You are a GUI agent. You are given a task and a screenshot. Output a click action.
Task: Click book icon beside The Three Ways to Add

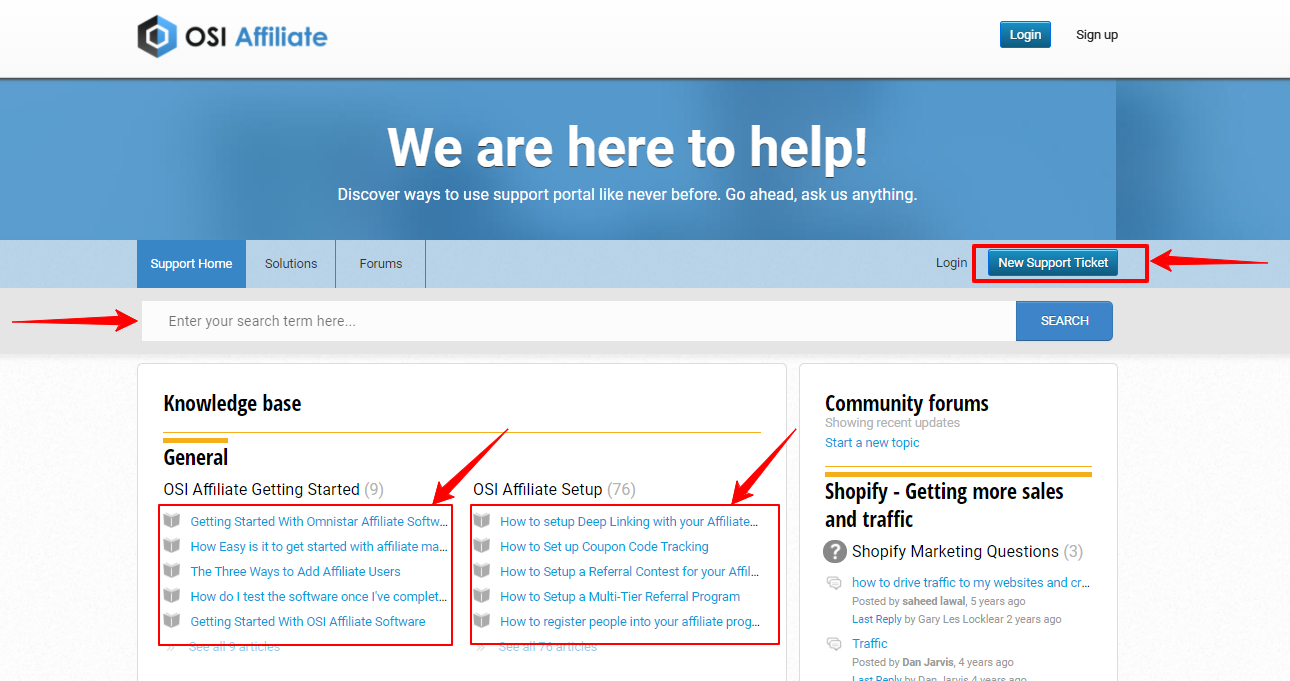(173, 571)
